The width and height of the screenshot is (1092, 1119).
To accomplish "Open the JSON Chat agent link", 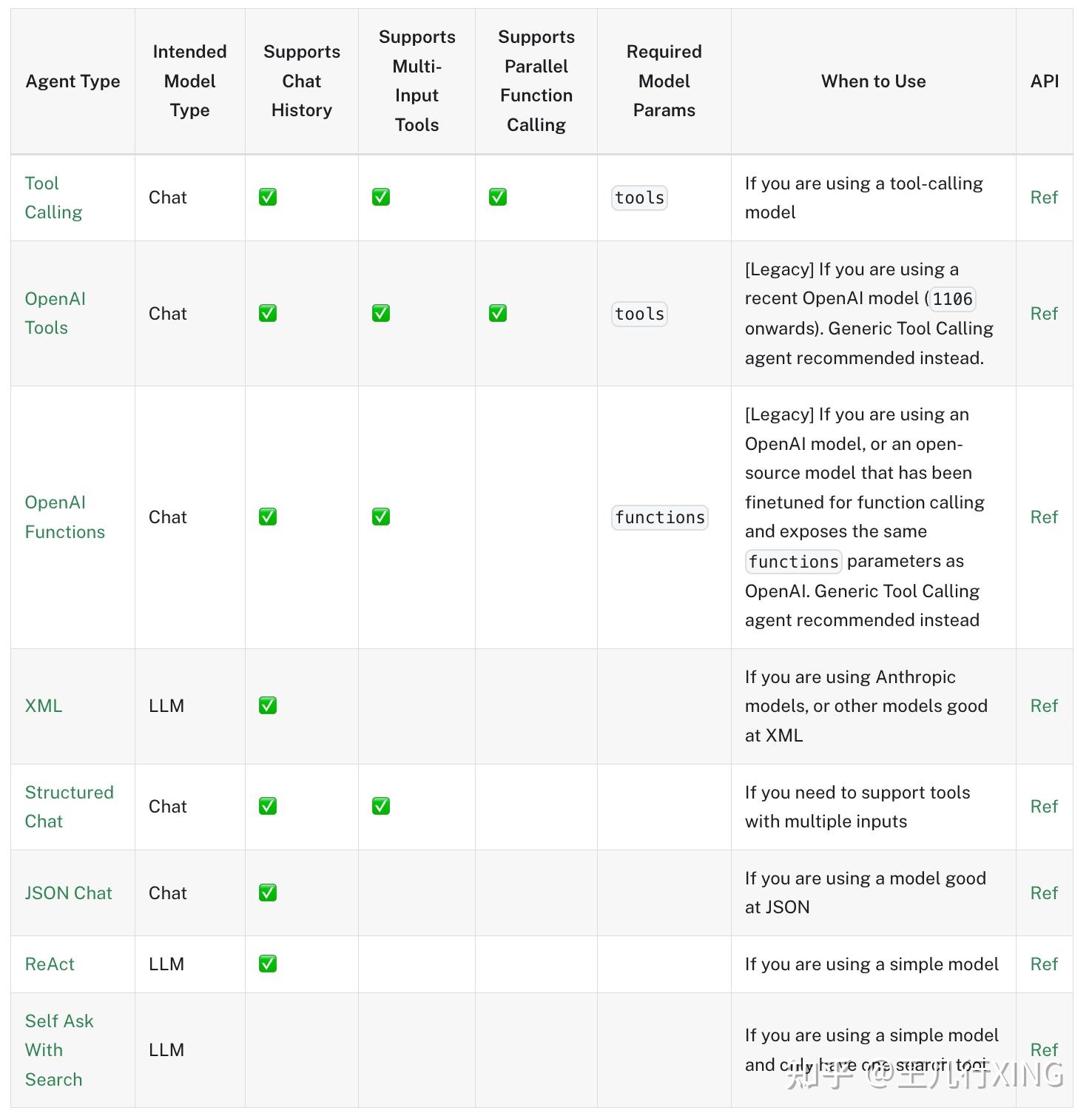I will (68, 893).
